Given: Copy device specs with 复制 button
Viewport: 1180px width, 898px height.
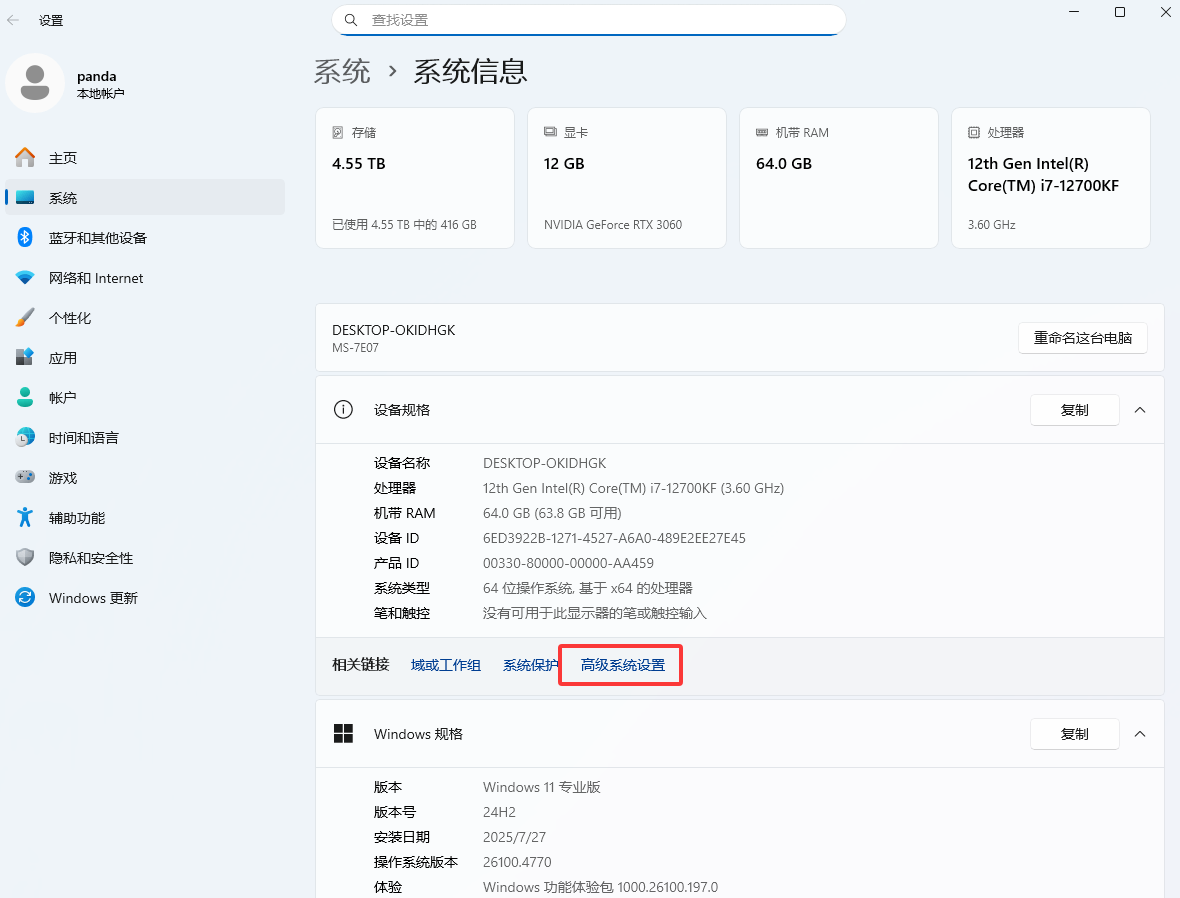Looking at the screenshot, I should [1074, 410].
